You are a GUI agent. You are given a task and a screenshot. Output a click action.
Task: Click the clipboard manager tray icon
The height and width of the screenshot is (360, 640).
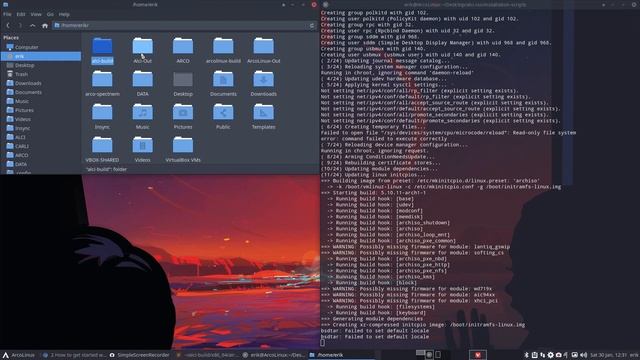534,355
